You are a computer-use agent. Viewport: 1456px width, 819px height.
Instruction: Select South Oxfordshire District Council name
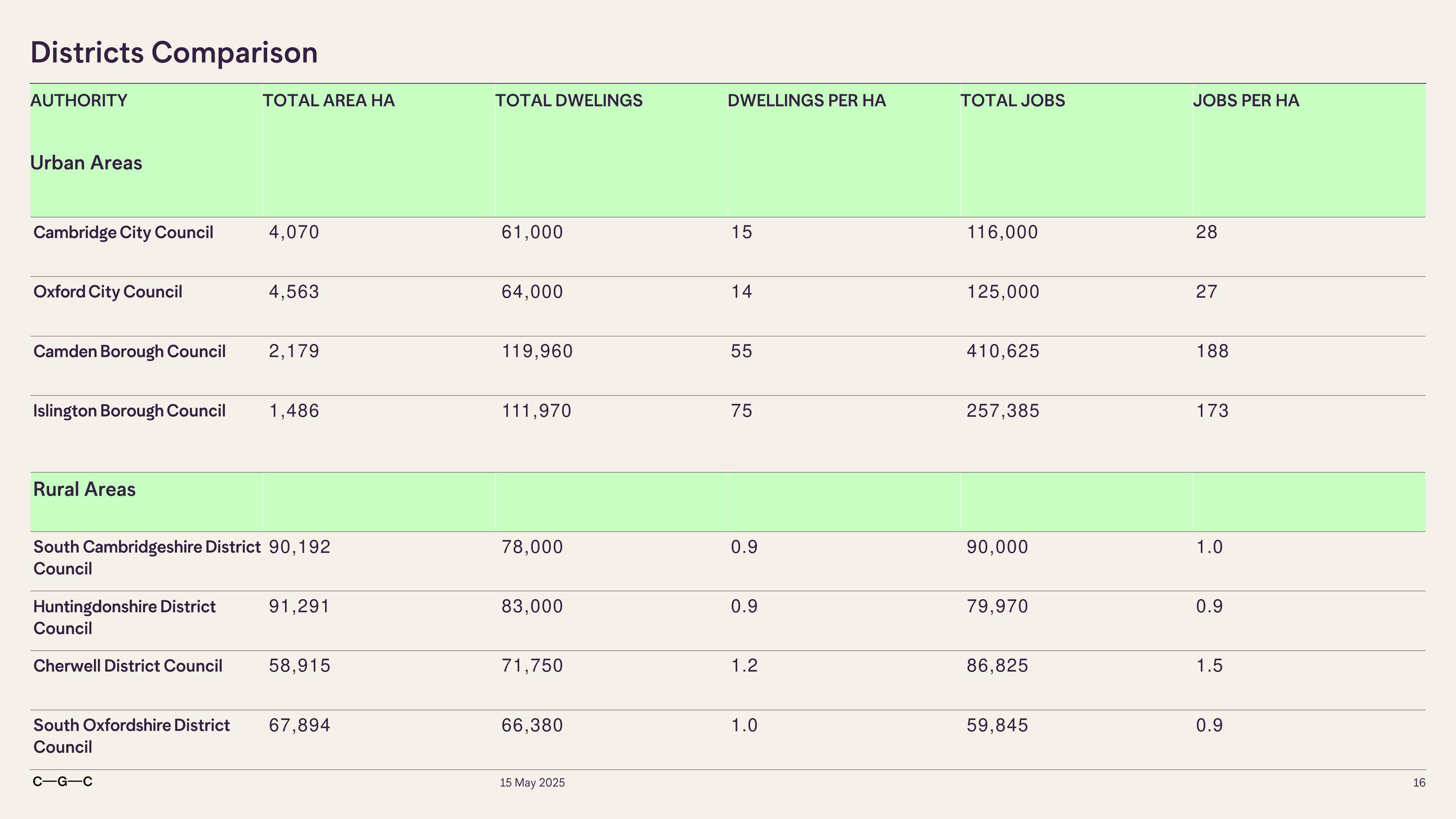pyautogui.click(x=131, y=736)
